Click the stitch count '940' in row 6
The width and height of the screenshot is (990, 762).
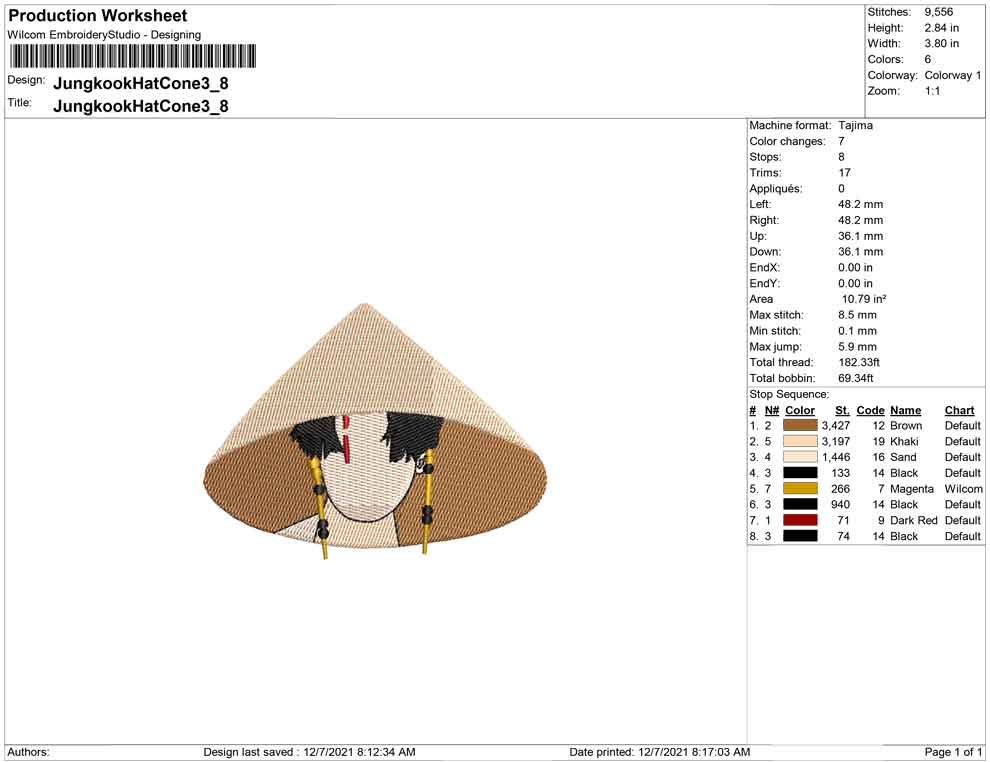(x=840, y=504)
